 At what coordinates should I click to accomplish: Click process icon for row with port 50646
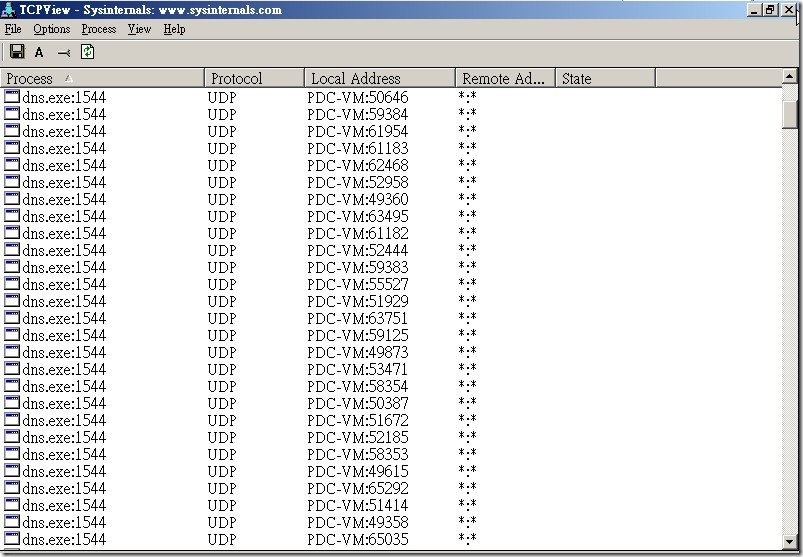coord(12,97)
